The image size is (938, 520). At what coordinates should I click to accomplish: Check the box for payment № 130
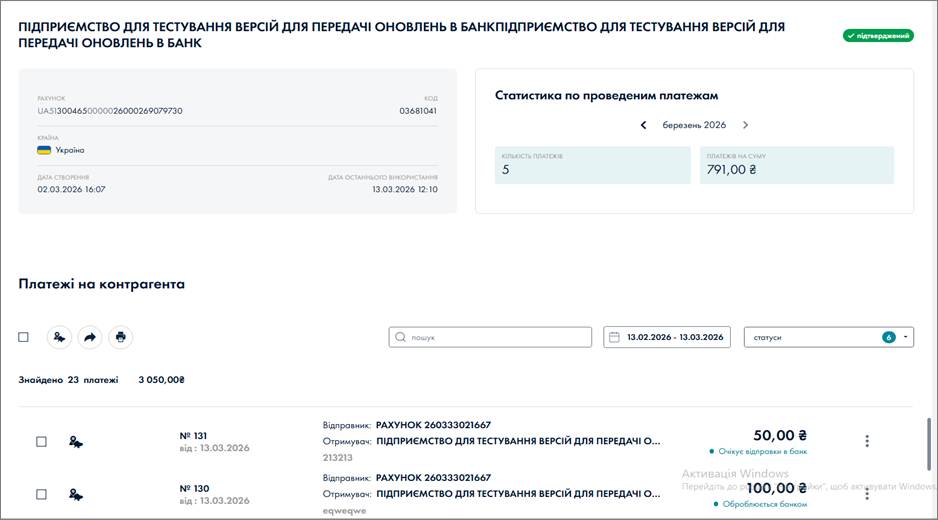coord(41,494)
